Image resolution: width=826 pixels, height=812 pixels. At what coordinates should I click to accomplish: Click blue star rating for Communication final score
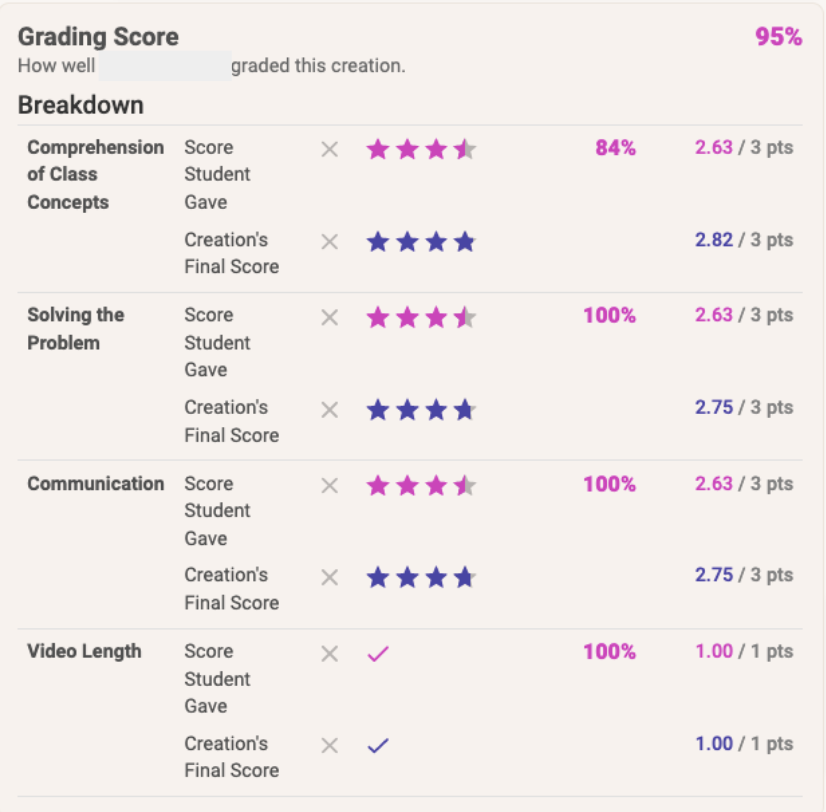(x=421, y=577)
